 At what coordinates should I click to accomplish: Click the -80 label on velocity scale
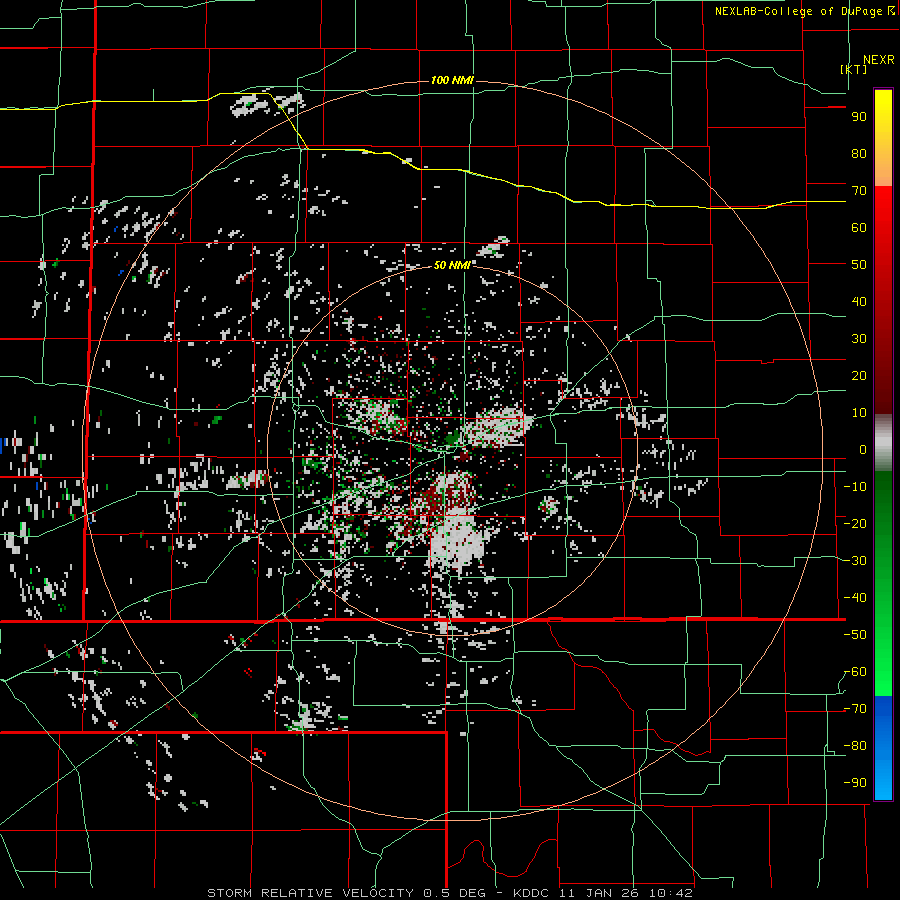pyautogui.click(x=855, y=746)
